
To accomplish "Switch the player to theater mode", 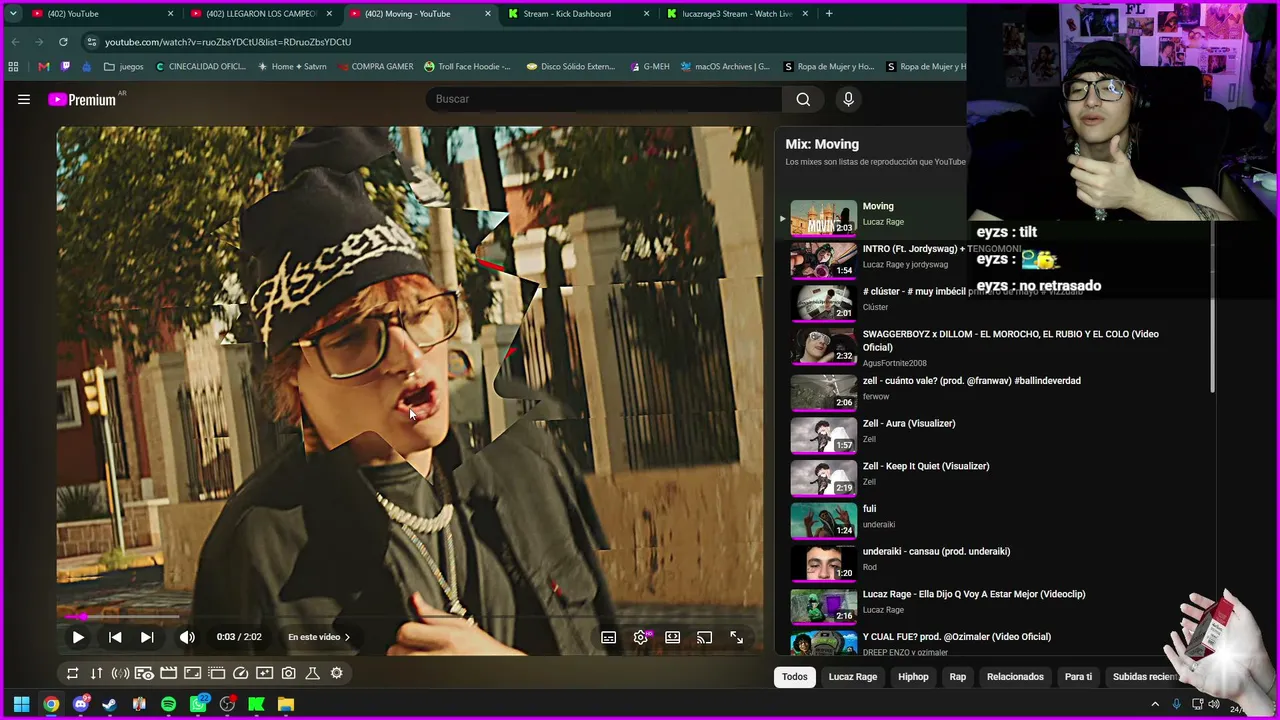I will 673,637.
